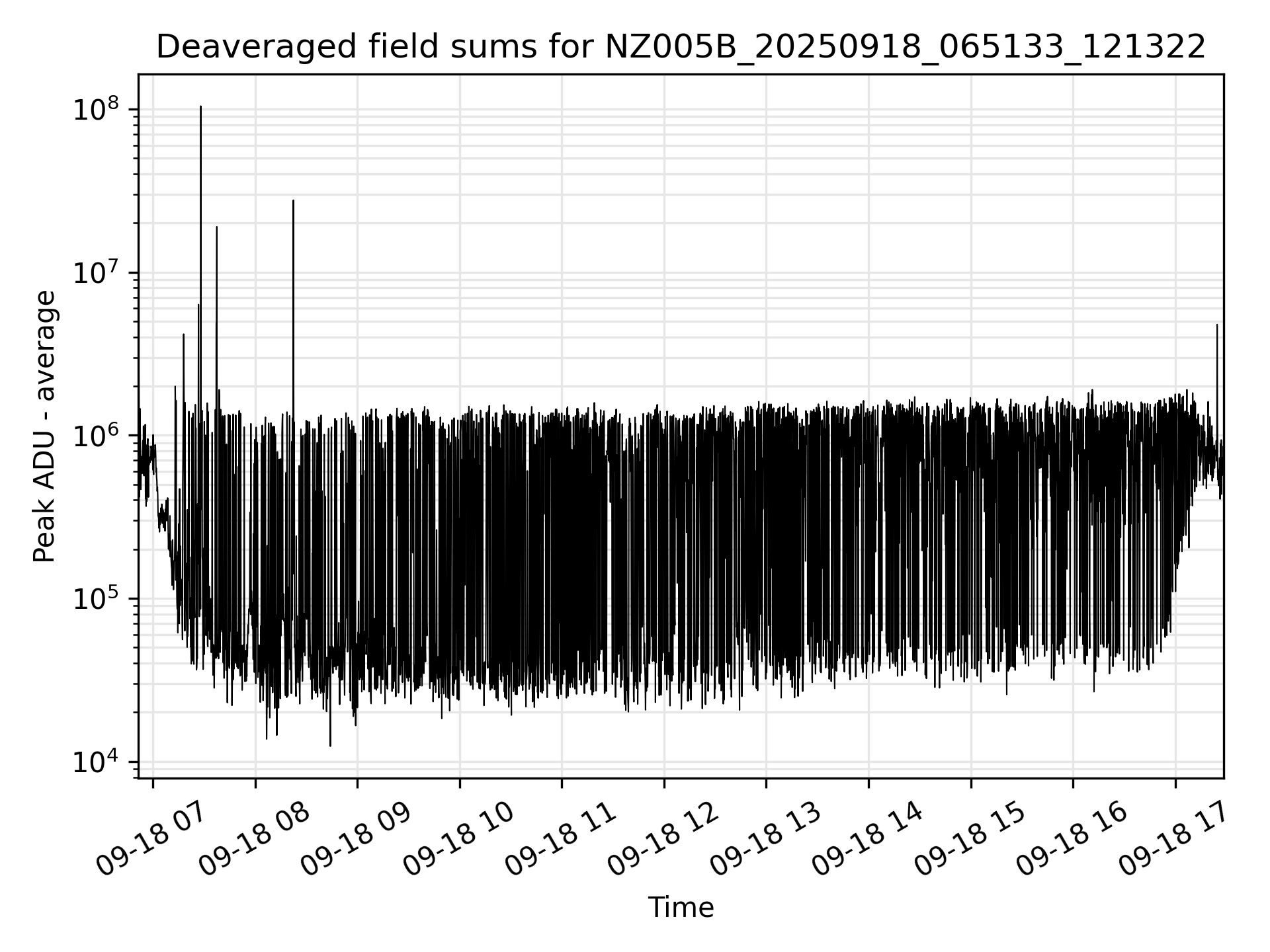Click the x-axis label 'Time'
1270x952 pixels.
(x=681, y=908)
